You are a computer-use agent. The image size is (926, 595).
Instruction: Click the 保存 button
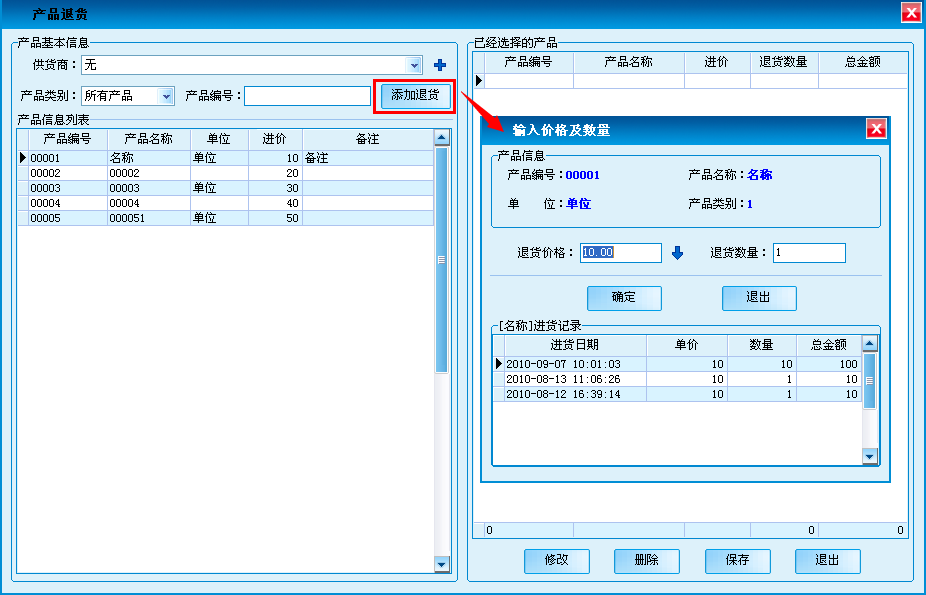737,561
